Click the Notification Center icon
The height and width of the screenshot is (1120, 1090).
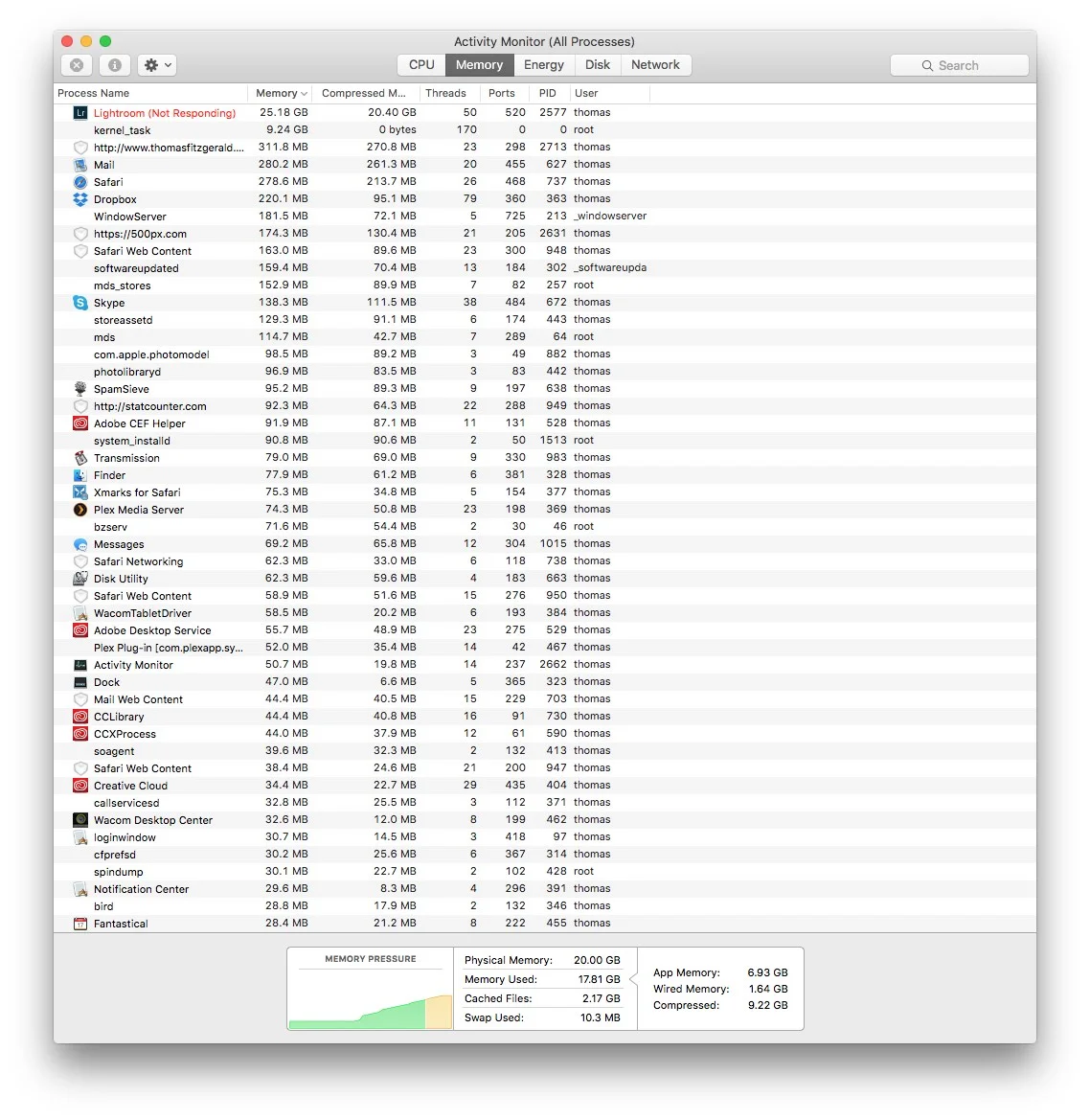pos(80,889)
